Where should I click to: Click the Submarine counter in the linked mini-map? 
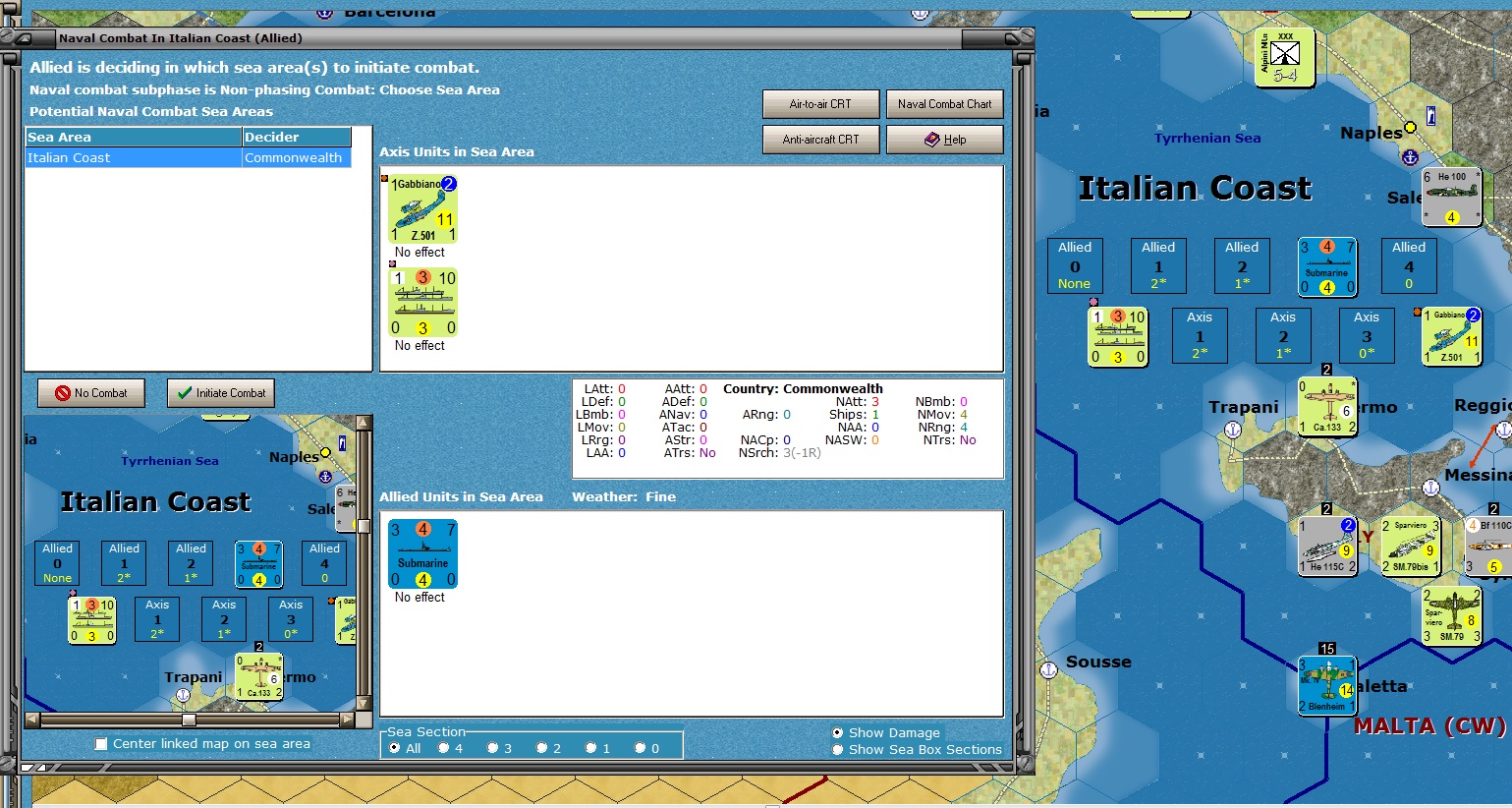pyautogui.click(x=258, y=564)
